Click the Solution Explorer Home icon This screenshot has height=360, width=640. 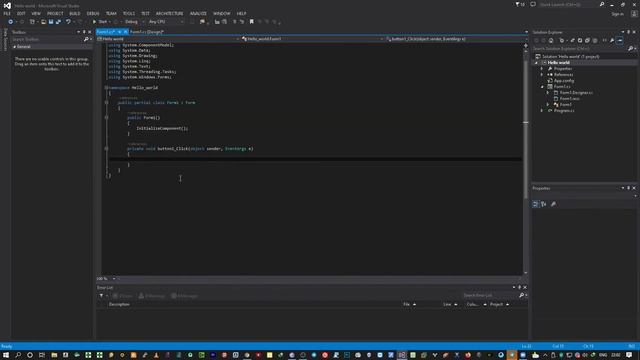551,40
